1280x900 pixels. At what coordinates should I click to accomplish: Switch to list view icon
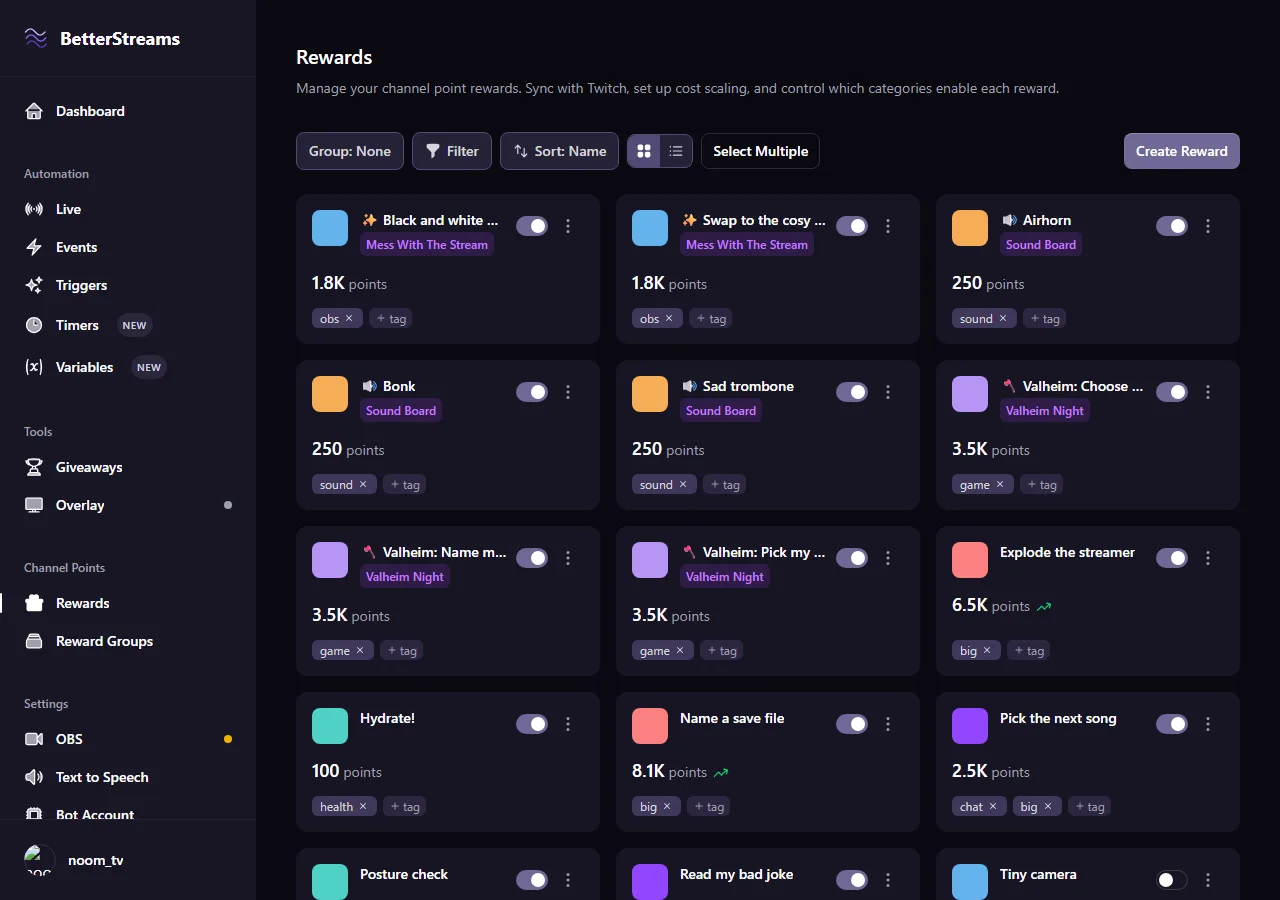(x=676, y=151)
